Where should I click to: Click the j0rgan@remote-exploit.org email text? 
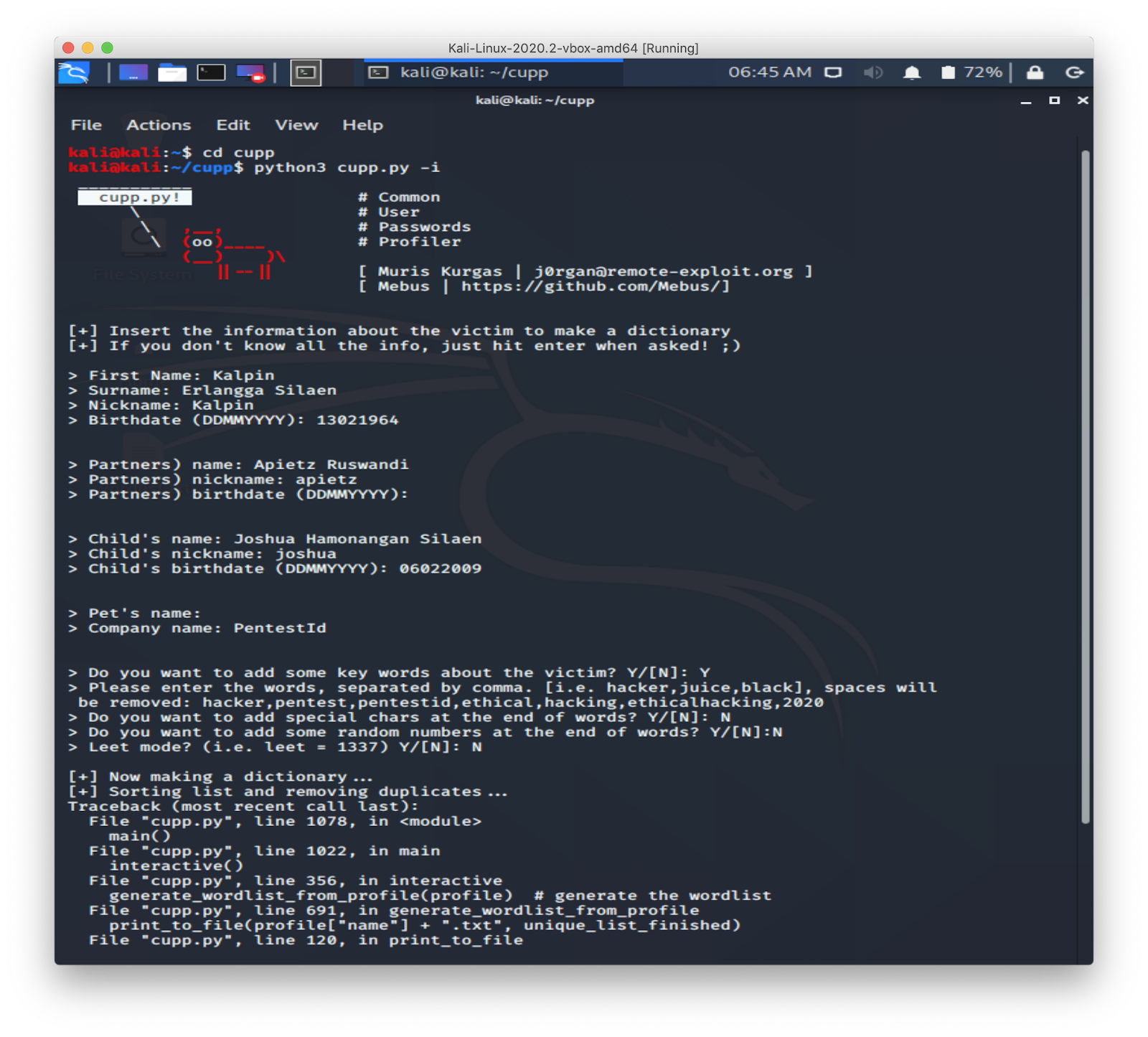[664, 271]
